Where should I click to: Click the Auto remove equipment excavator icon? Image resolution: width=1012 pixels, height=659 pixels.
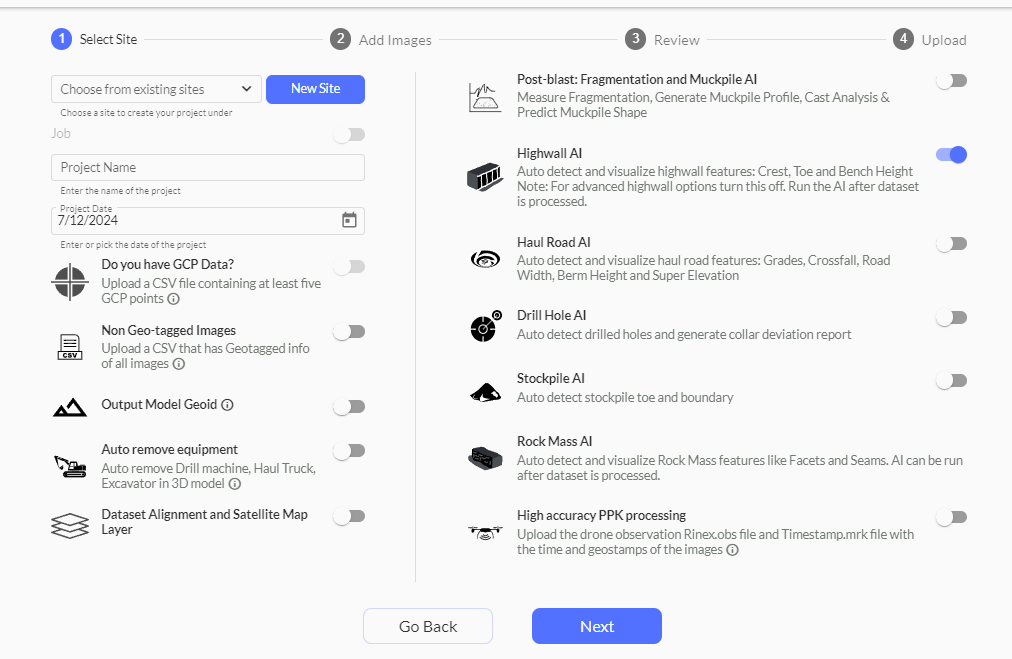click(70, 466)
